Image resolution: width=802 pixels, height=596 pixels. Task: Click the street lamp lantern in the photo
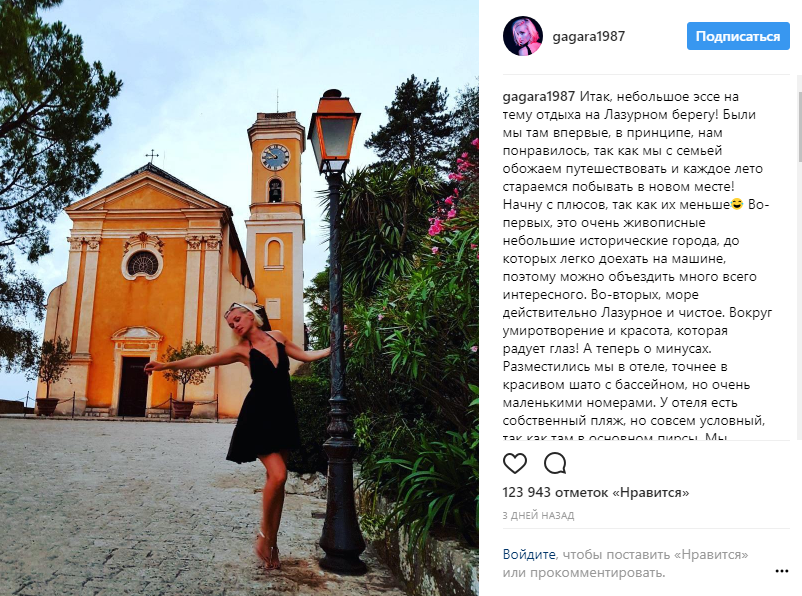pyautogui.click(x=333, y=132)
